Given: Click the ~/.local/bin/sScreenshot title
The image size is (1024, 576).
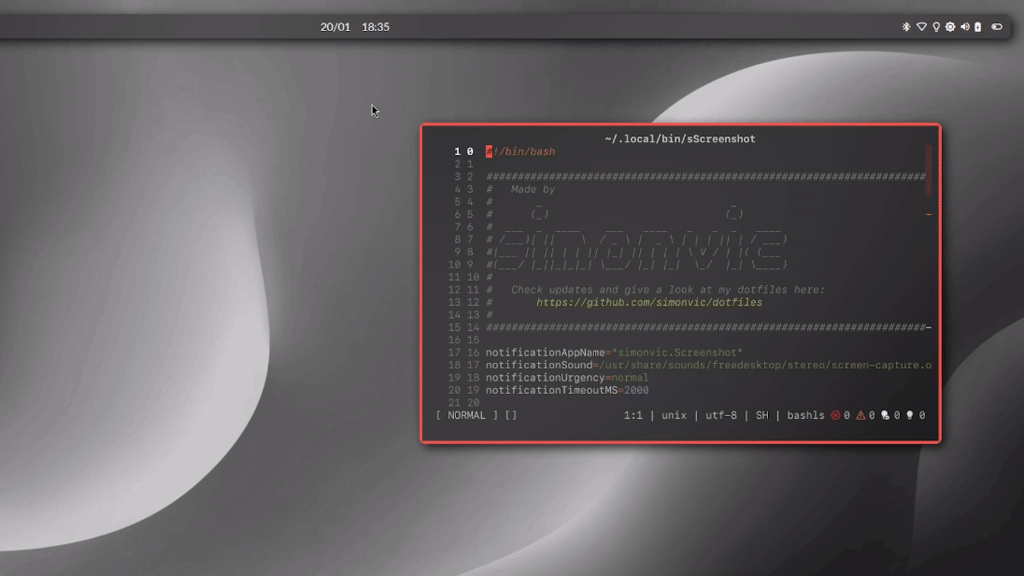Looking at the screenshot, I should click(x=680, y=139).
